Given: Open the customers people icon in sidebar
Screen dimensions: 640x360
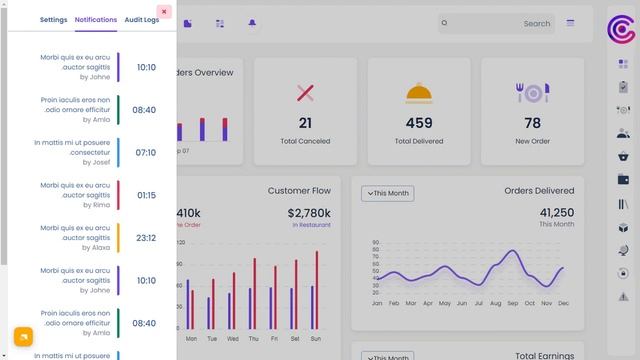Looking at the screenshot, I should (623, 133).
